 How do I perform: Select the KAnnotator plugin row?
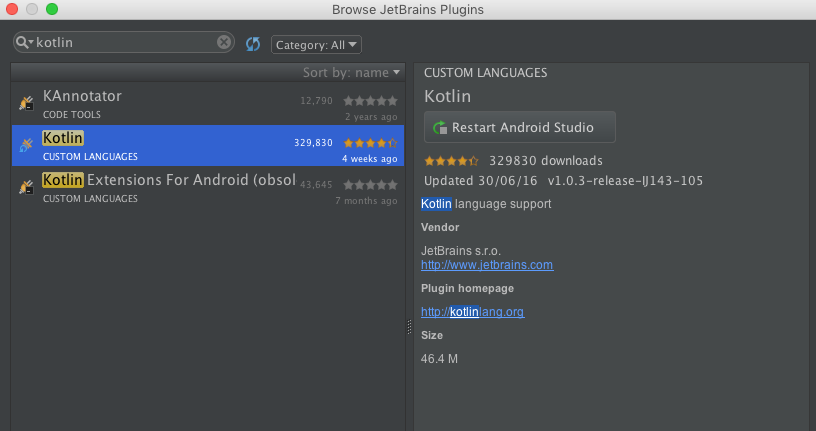click(x=208, y=104)
